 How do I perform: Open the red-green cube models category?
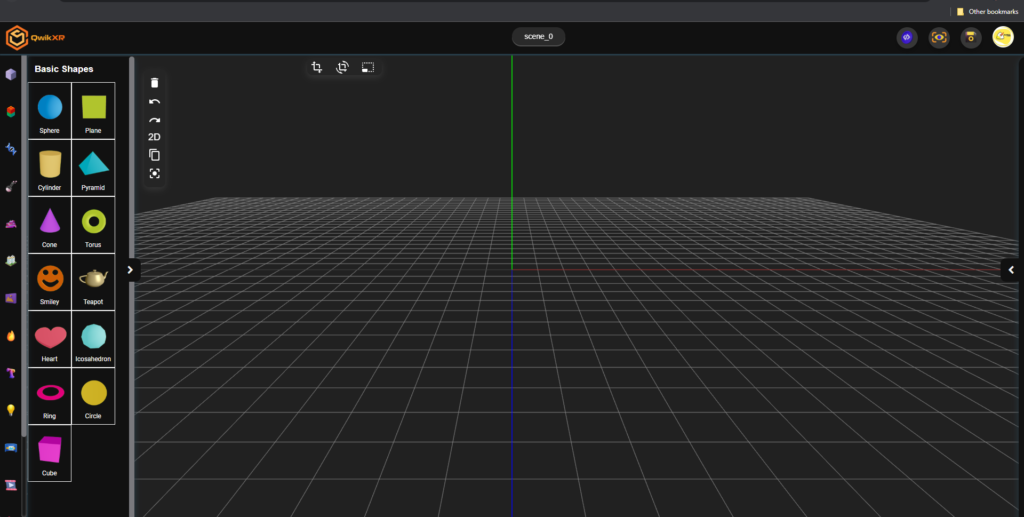click(x=10, y=112)
